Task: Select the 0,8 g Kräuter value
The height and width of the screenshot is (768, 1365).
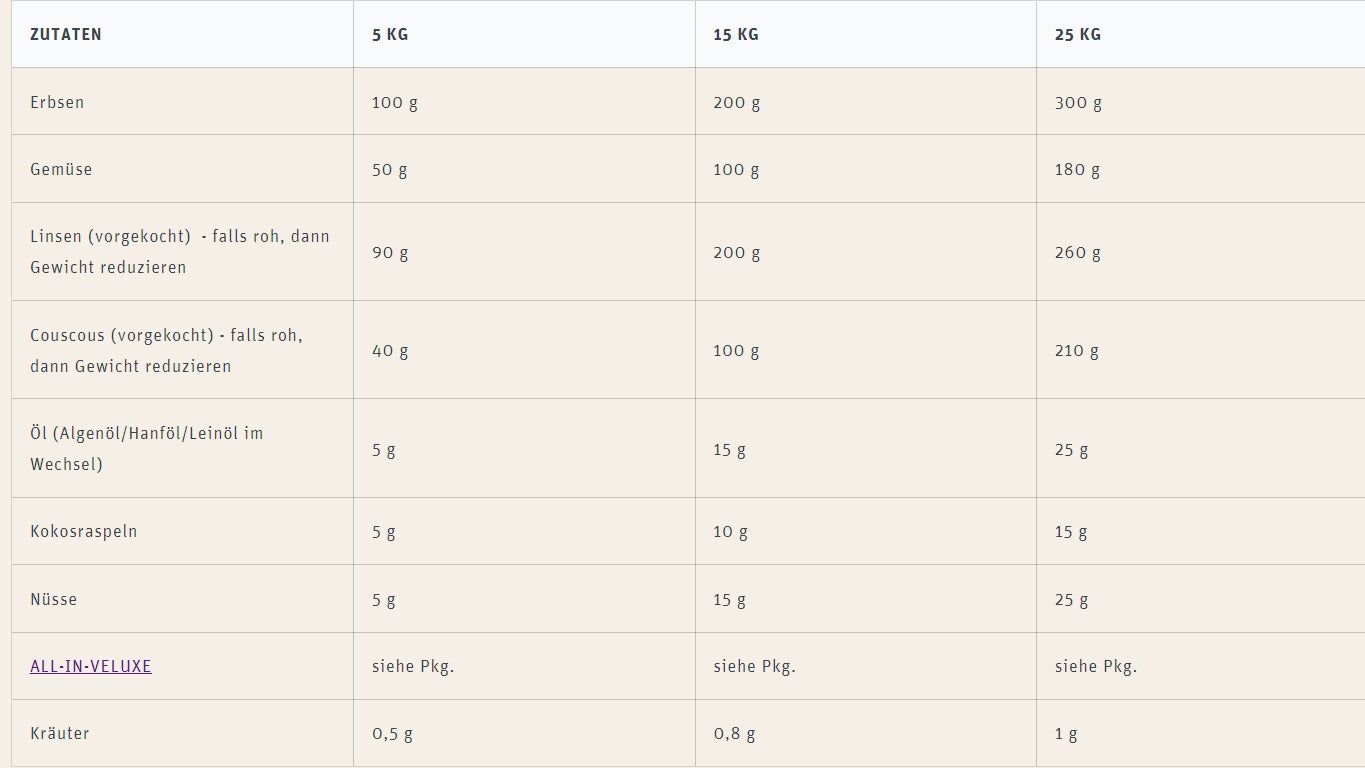Action: point(734,733)
